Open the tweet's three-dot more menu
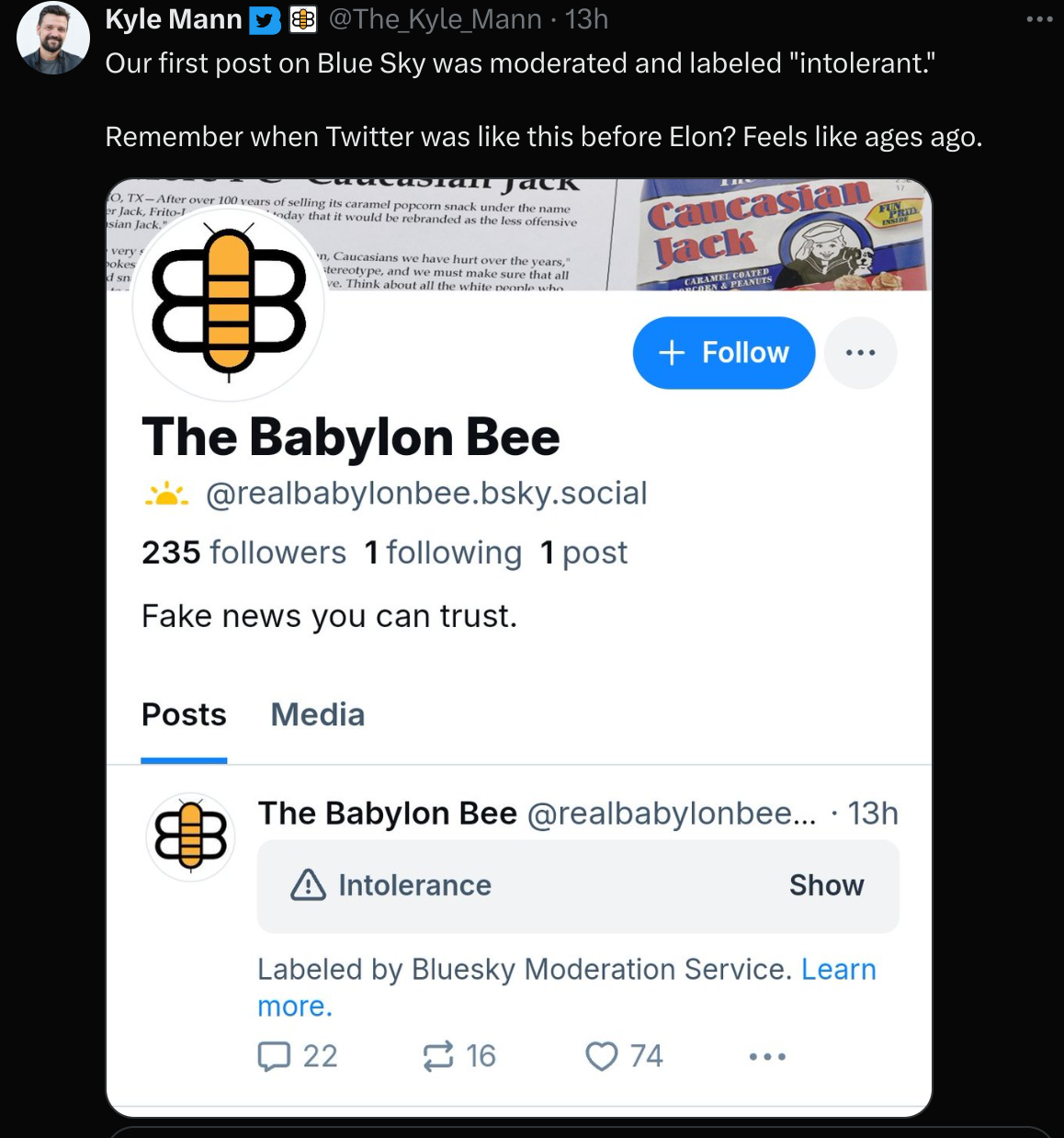 [x=1039, y=19]
